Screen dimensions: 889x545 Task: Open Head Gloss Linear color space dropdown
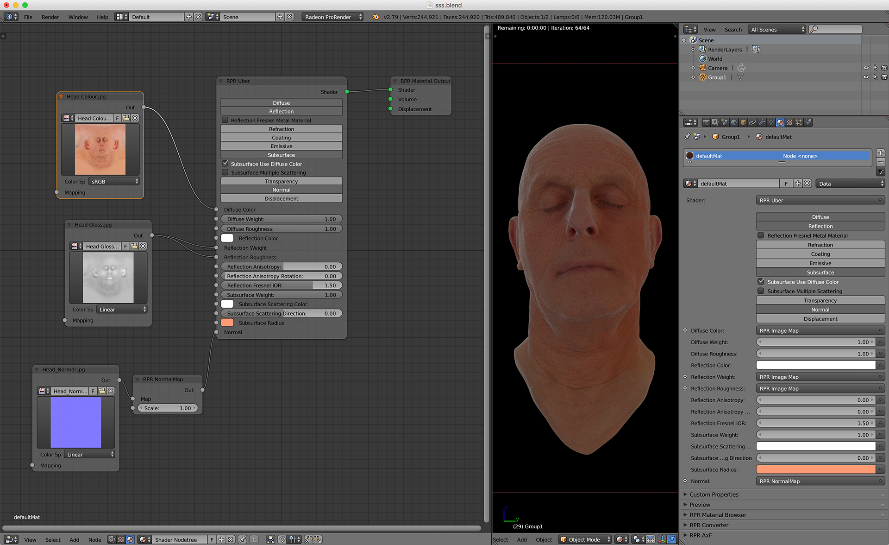pos(122,310)
